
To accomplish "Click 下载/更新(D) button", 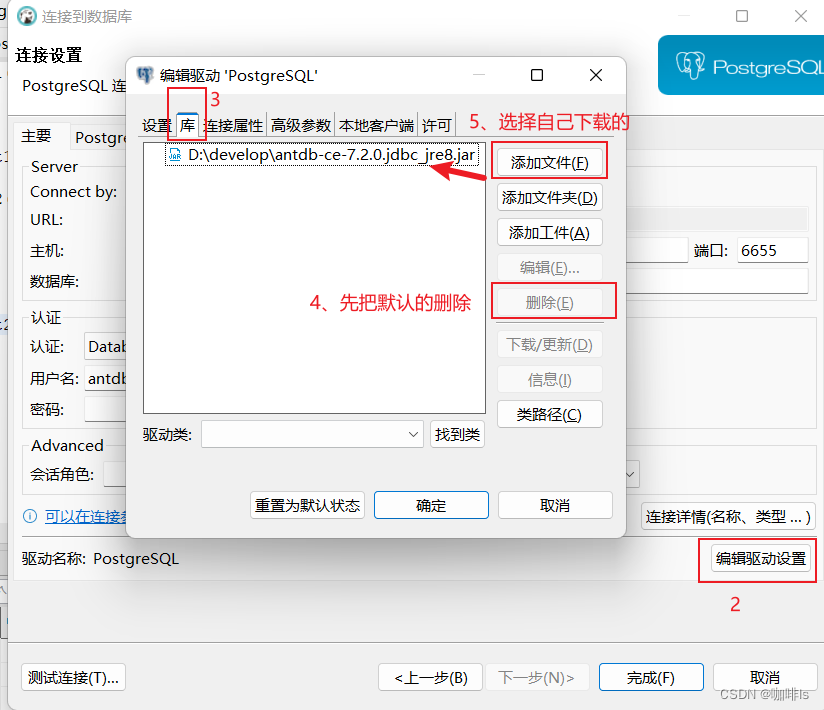I will [550, 345].
